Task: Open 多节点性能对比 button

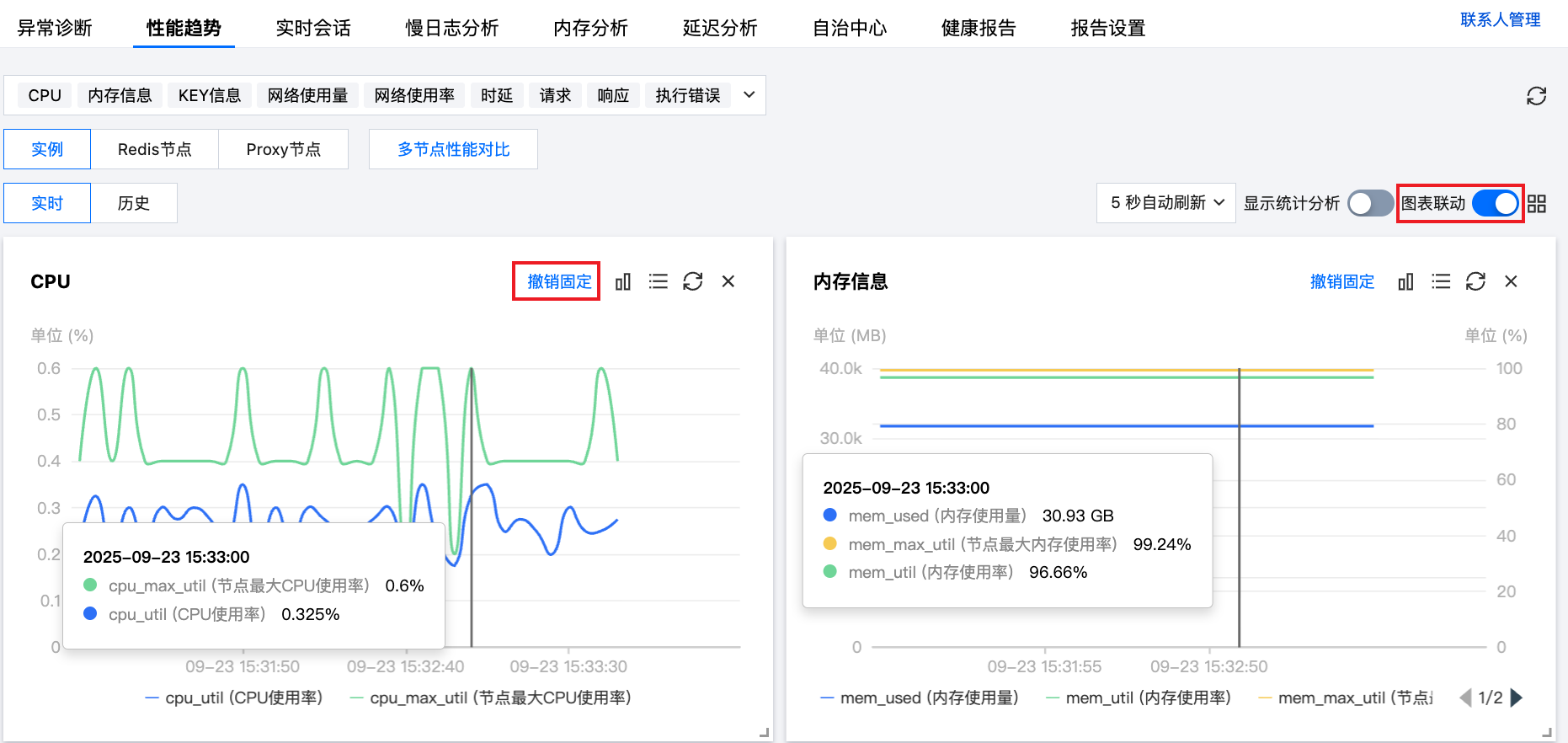Action: click(453, 150)
